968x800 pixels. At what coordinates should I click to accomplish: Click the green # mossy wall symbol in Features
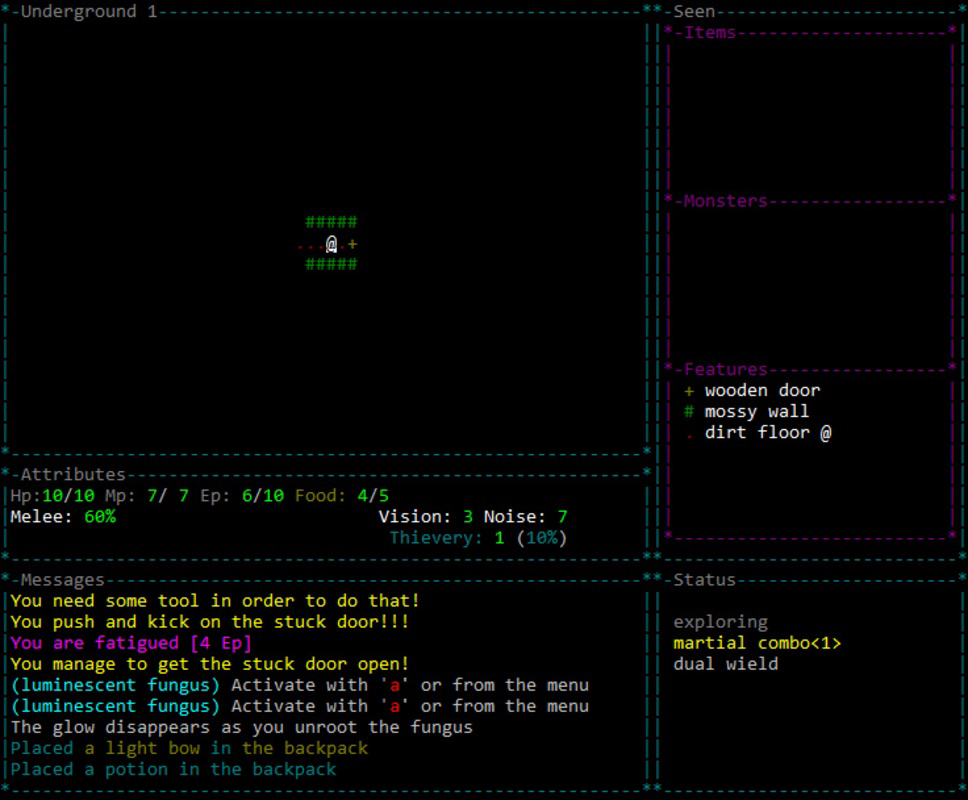[689, 412]
